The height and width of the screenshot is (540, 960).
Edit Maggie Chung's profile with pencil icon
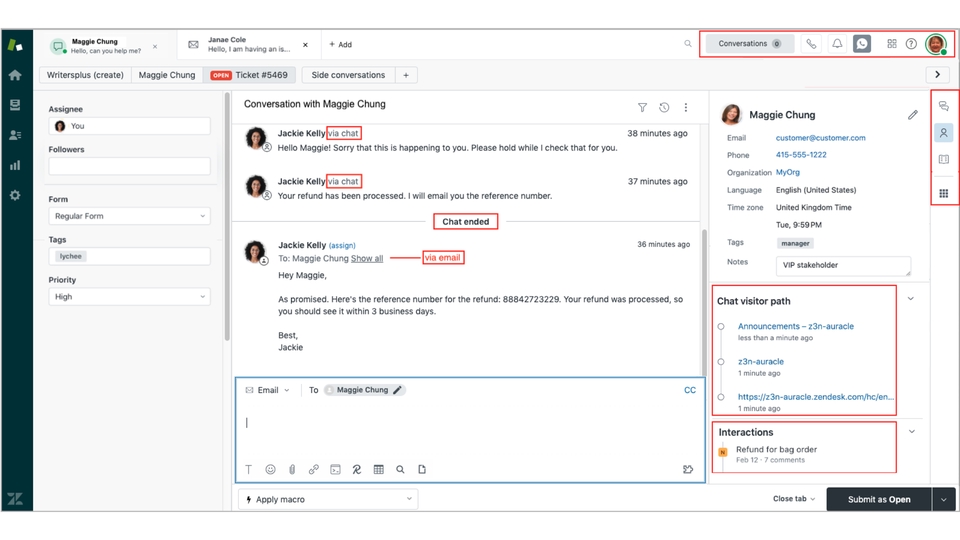coord(912,114)
